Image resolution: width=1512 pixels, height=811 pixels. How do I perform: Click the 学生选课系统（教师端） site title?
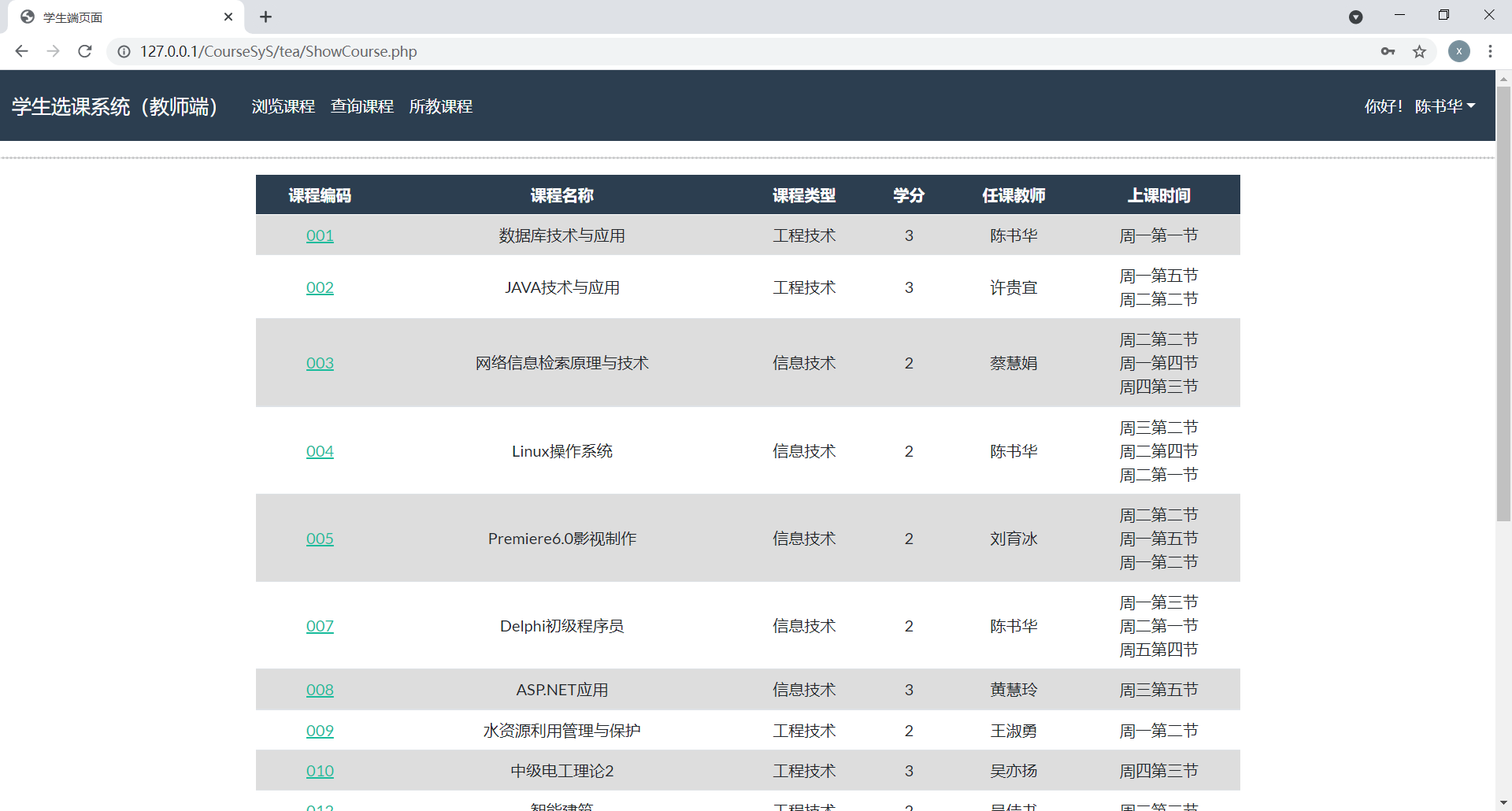114,106
